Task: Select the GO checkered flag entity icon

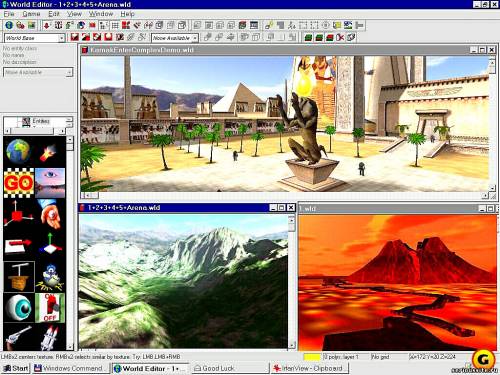Action: pyautogui.click(x=19, y=183)
